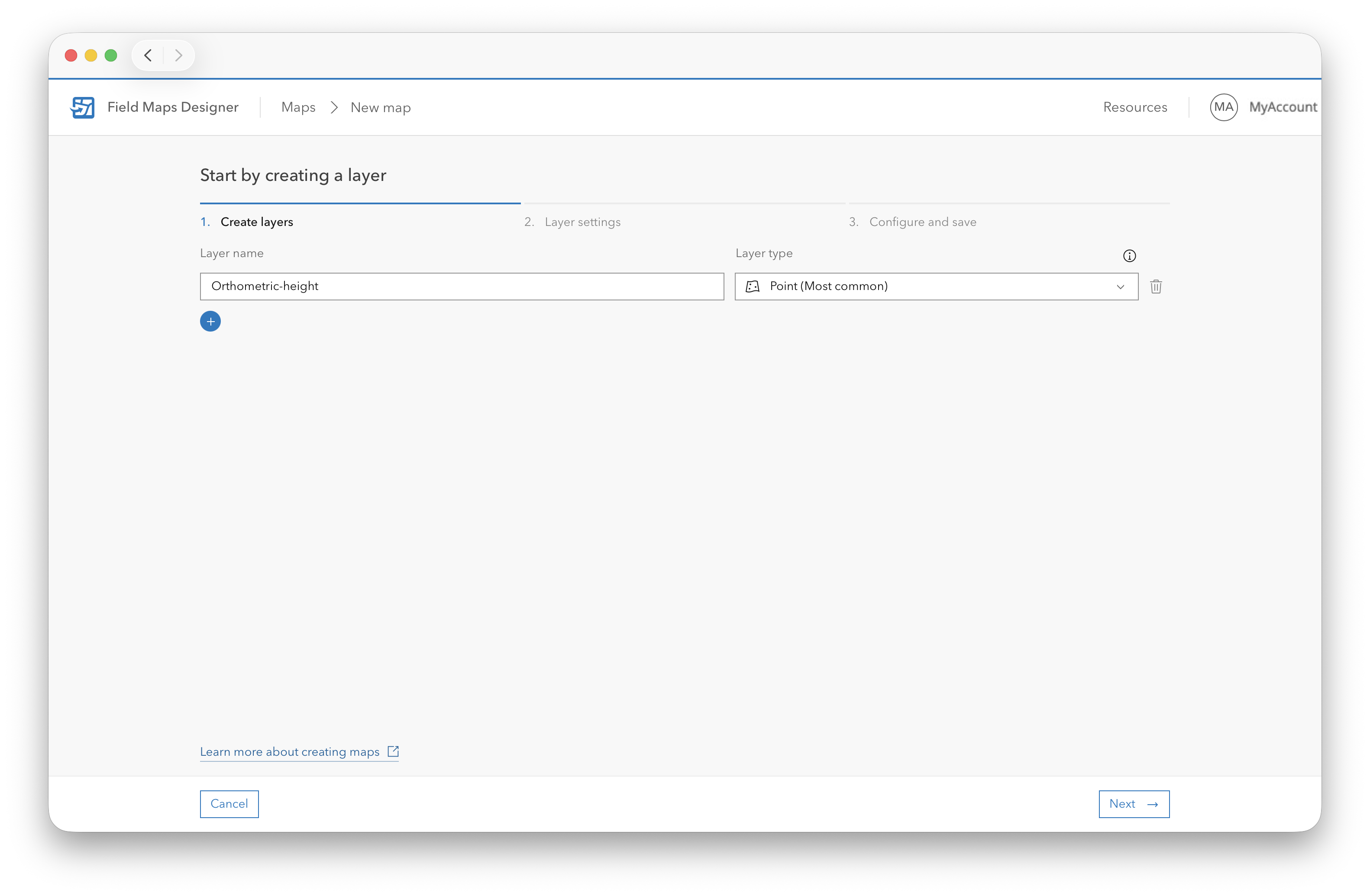Click the Start by creating a layer heading
The width and height of the screenshot is (1370, 896).
293,175
